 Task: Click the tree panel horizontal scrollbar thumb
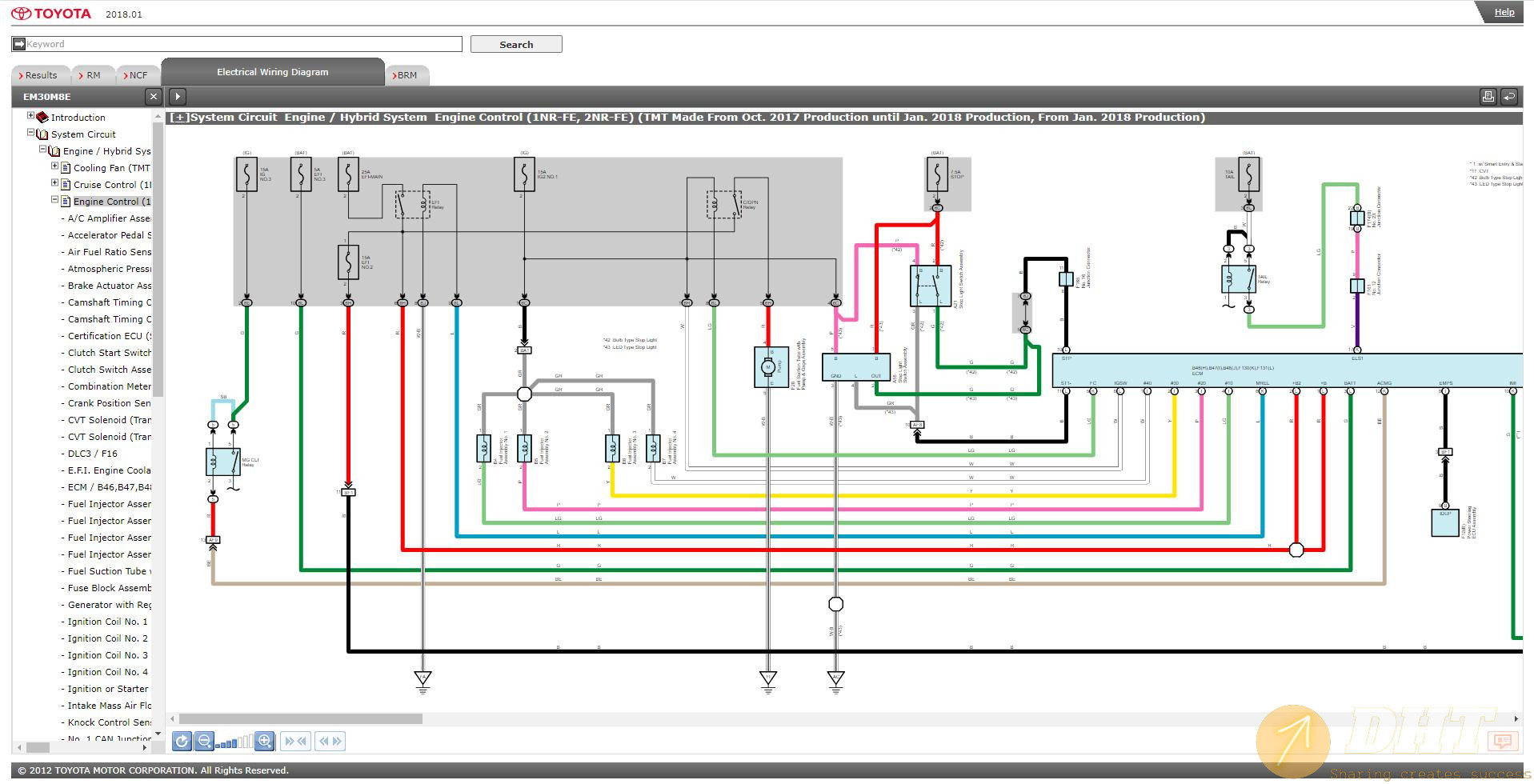click(x=38, y=747)
